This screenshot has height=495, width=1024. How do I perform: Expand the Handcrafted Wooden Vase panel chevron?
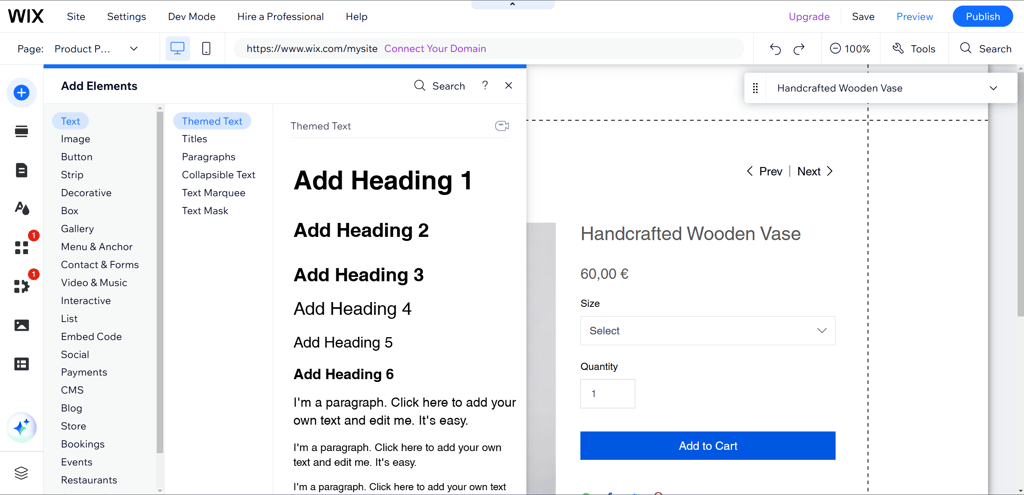993,88
